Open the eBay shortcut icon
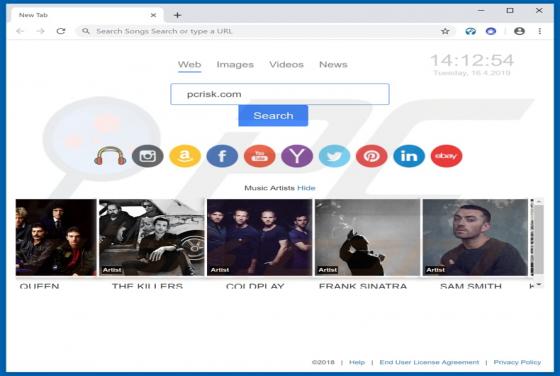560x376 pixels. click(x=446, y=156)
